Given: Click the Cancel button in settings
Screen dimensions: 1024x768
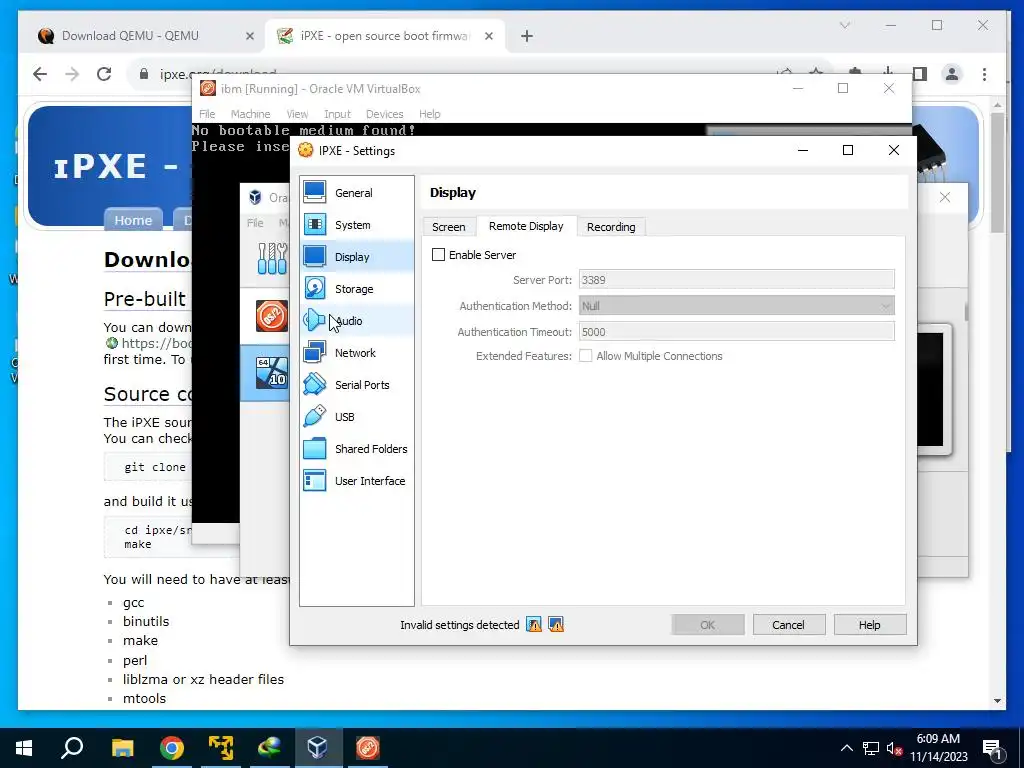Looking at the screenshot, I should click(788, 625).
